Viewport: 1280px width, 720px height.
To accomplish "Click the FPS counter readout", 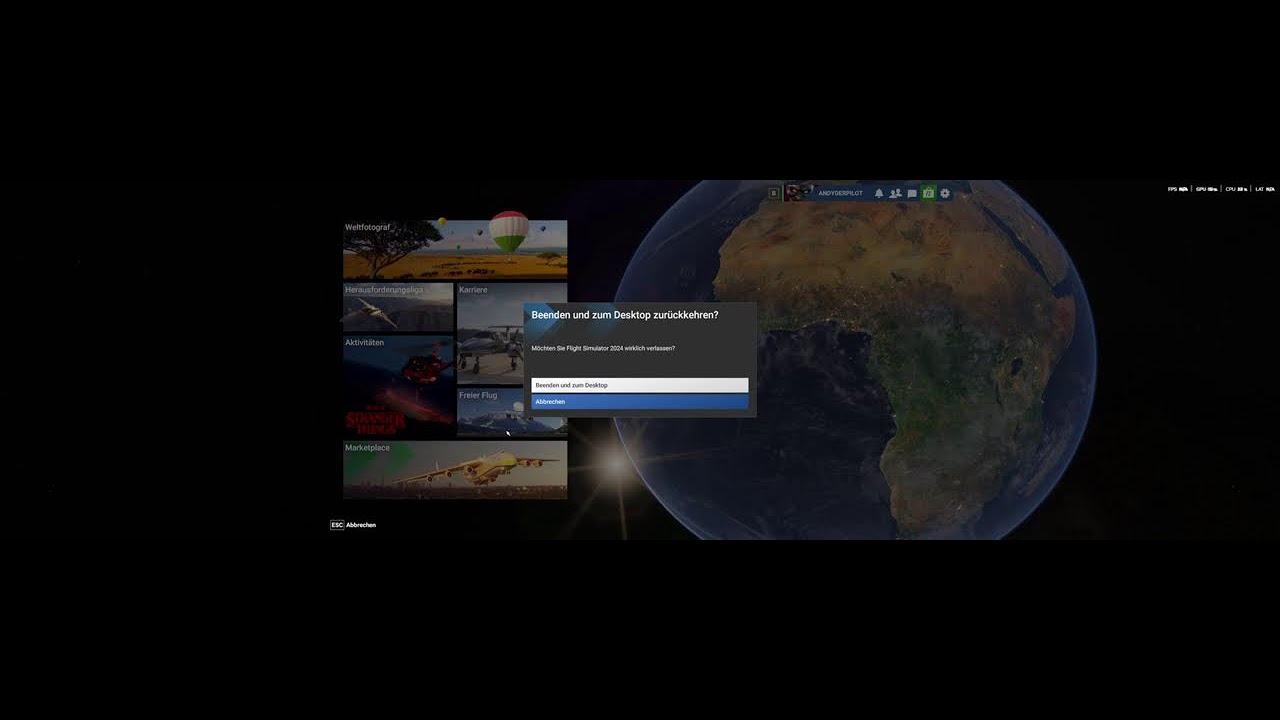I will pyautogui.click(x=1178, y=189).
